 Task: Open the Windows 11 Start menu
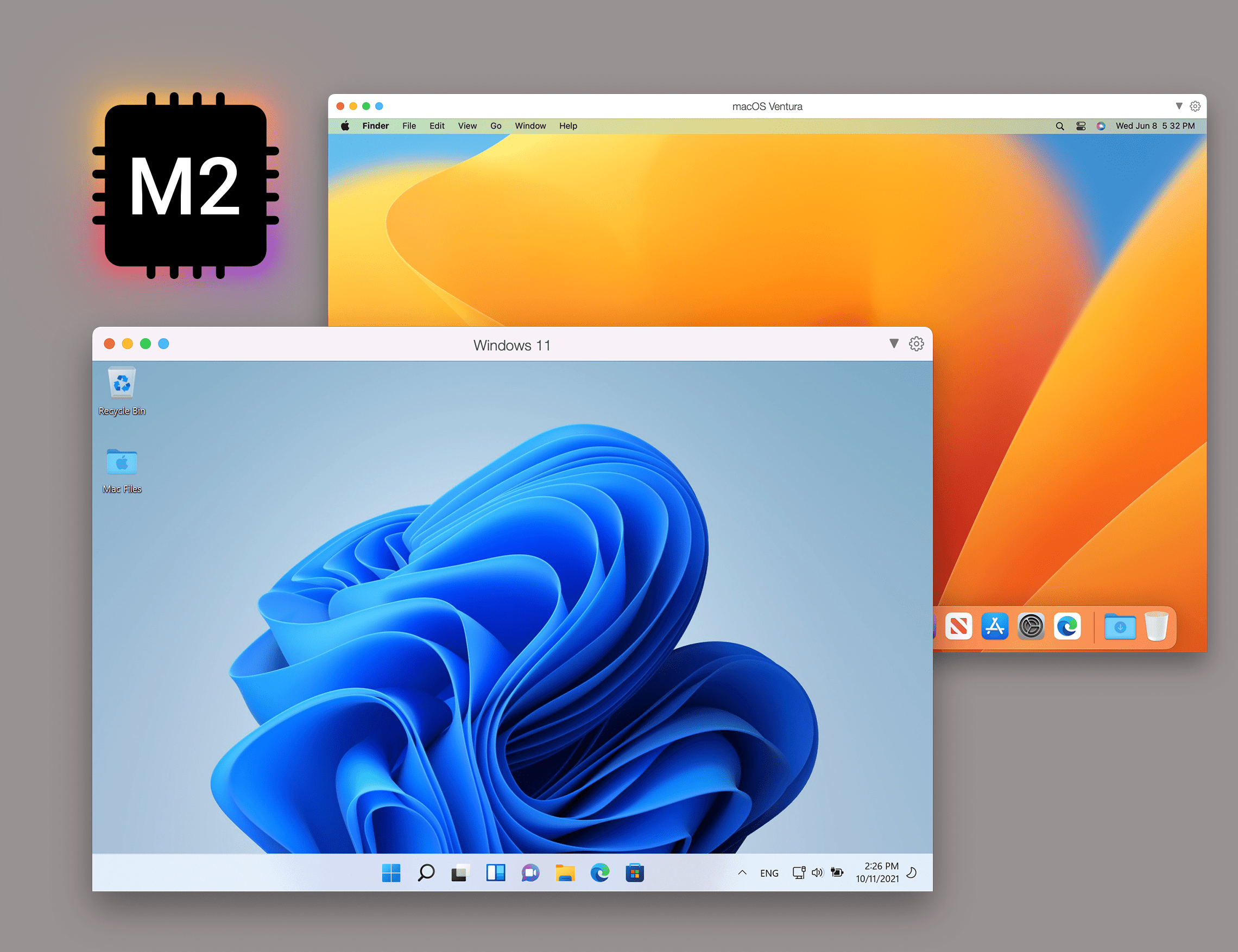[x=391, y=873]
